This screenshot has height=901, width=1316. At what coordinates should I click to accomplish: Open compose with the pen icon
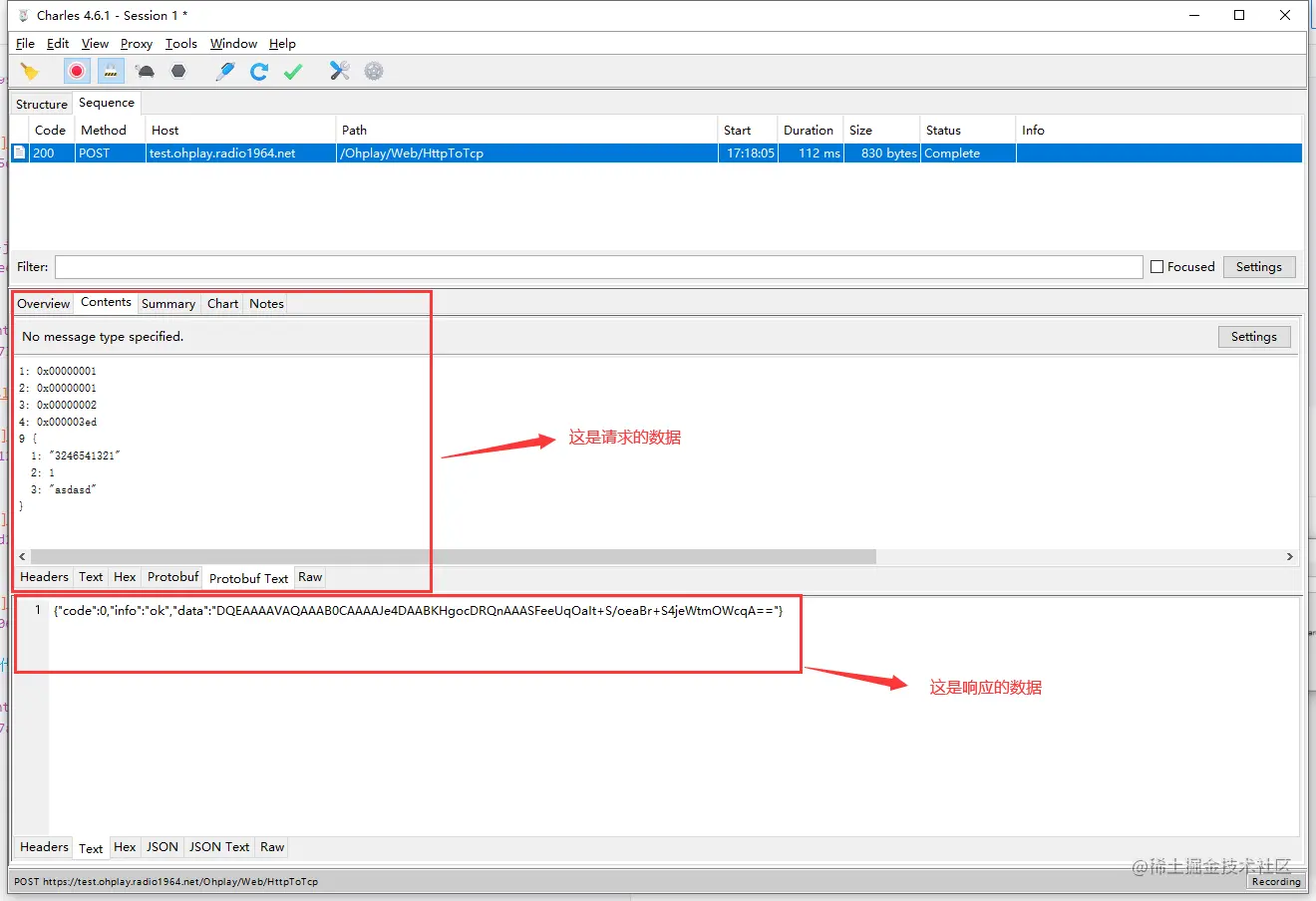click(x=225, y=72)
